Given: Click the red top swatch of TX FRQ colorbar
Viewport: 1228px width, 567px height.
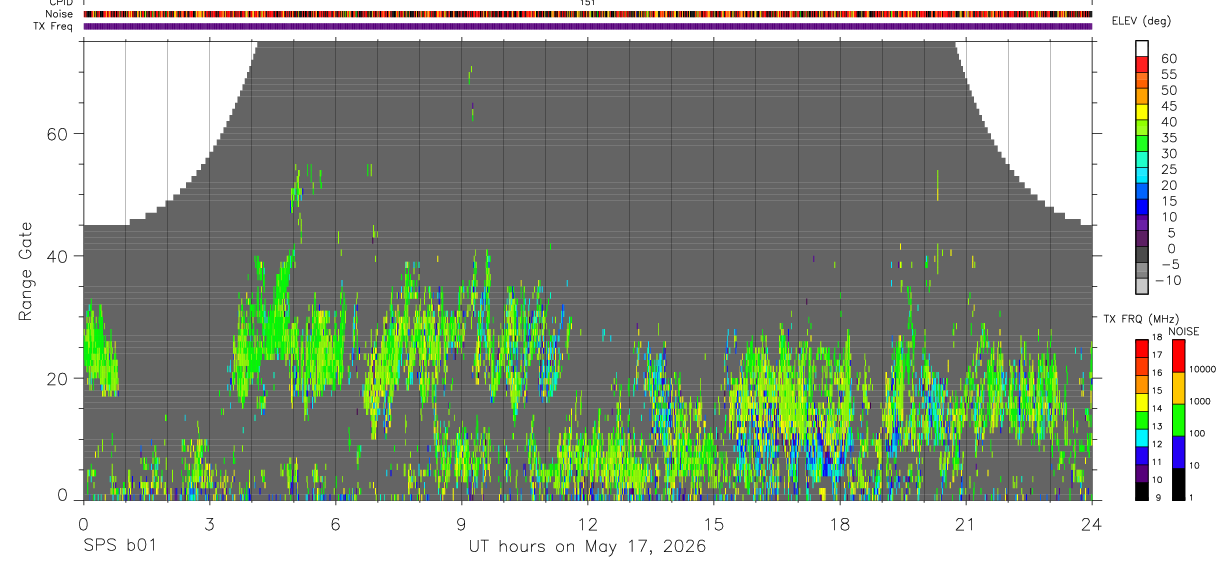Looking at the screenshot, I should coord(1142,349).
